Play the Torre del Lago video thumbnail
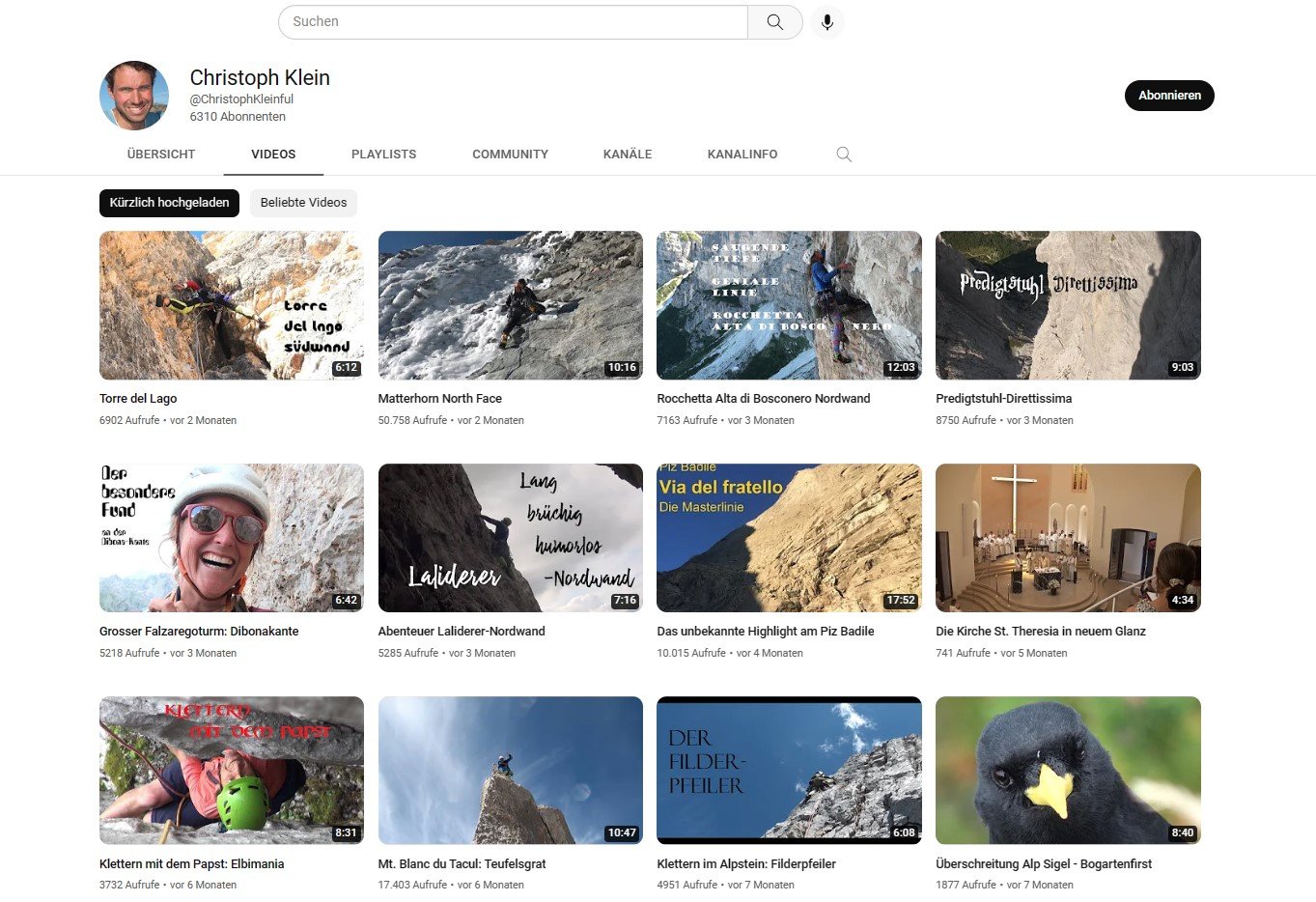 tap(232, 305)
